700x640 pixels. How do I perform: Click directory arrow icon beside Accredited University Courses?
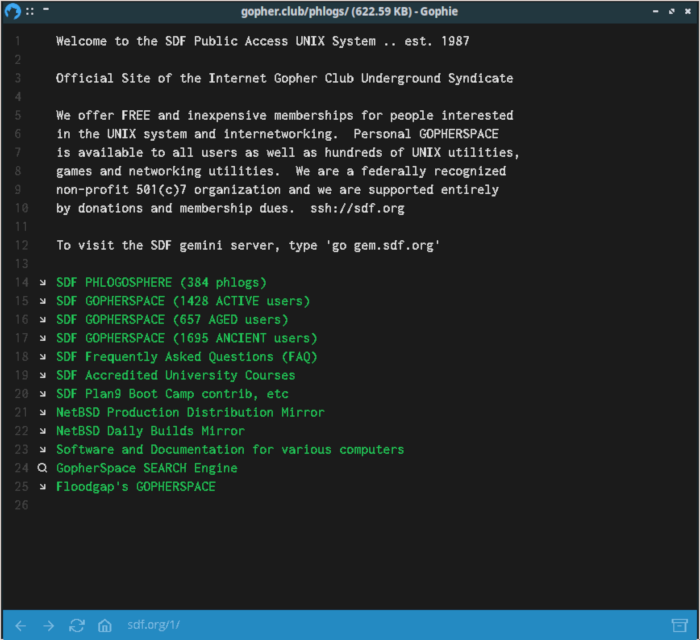pos(42,375)
